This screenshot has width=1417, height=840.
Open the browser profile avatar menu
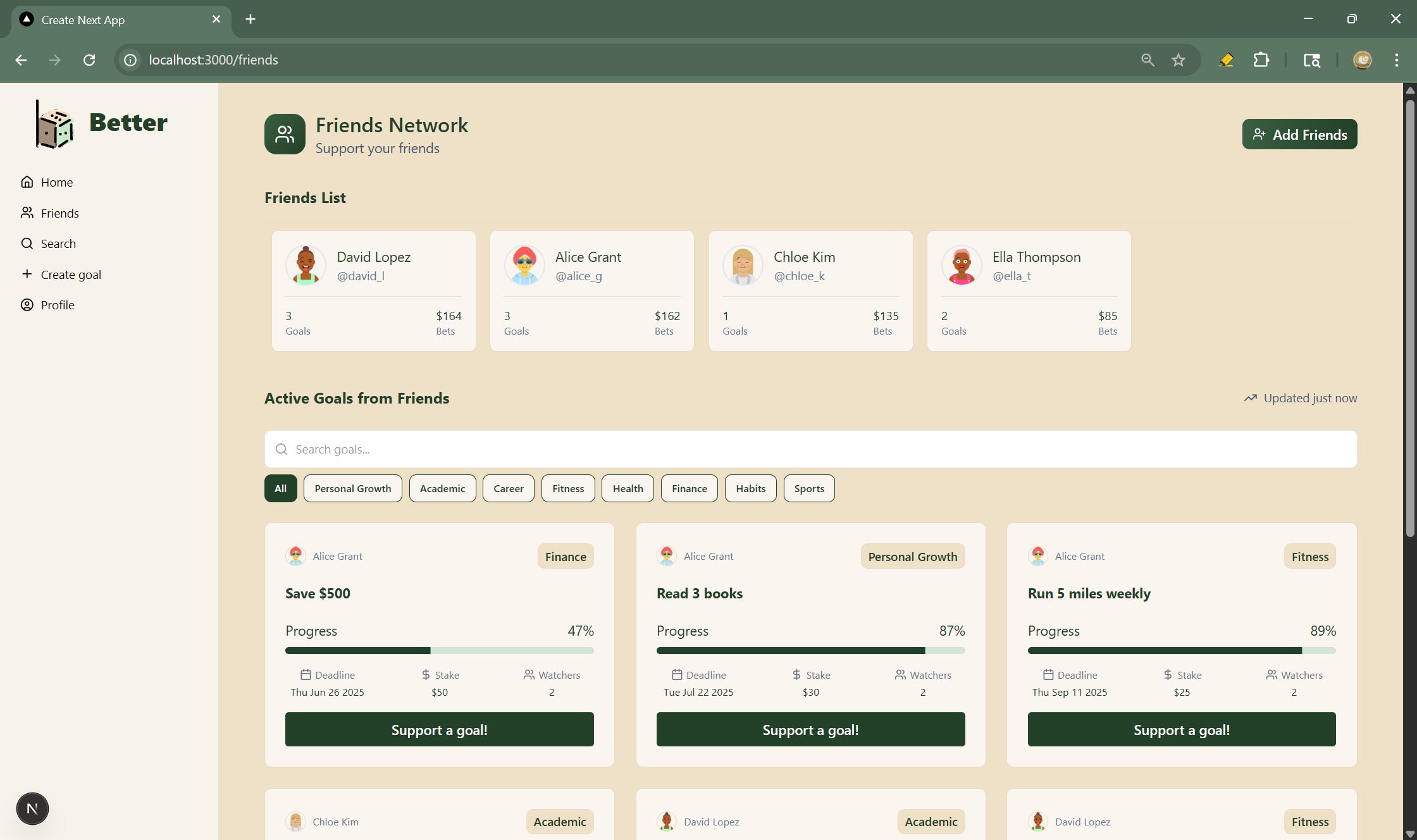1362,60
